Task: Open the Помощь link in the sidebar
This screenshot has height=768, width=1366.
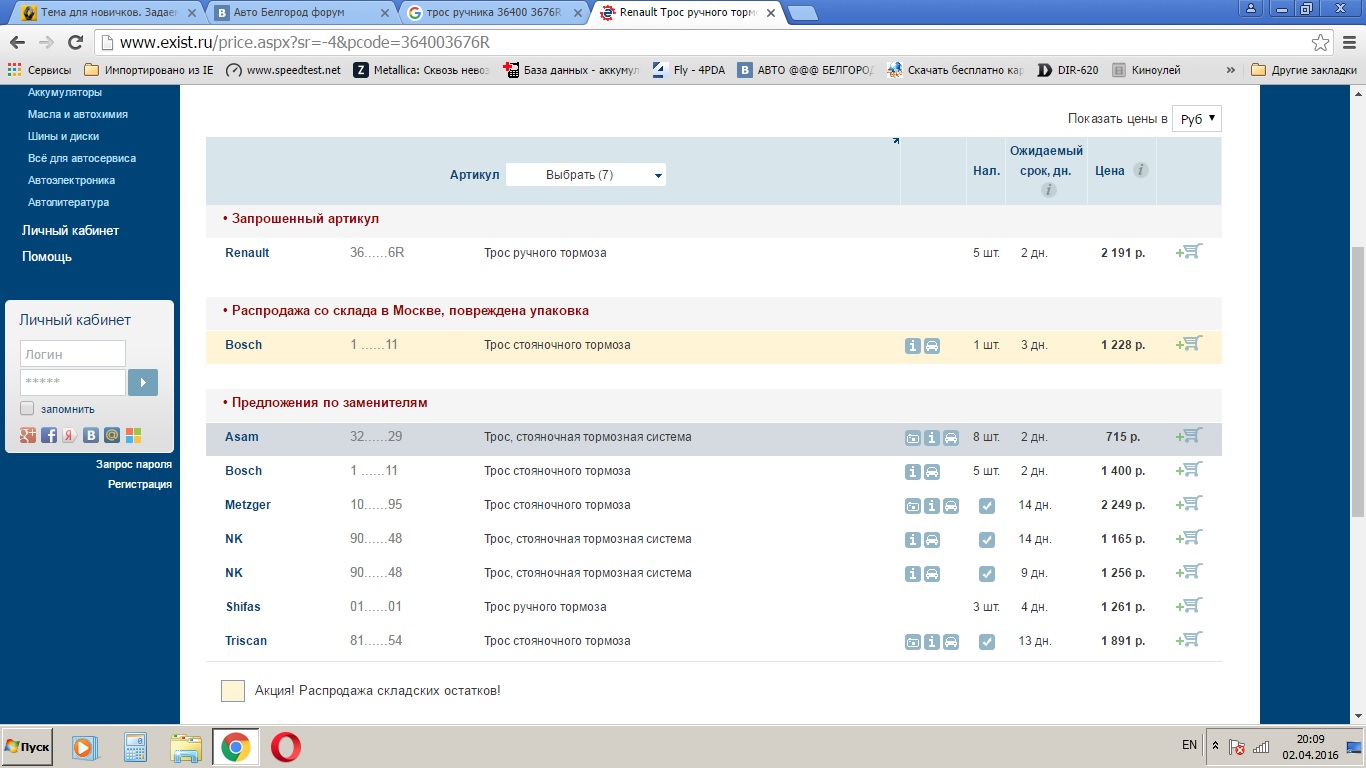Action: [47, 256]
